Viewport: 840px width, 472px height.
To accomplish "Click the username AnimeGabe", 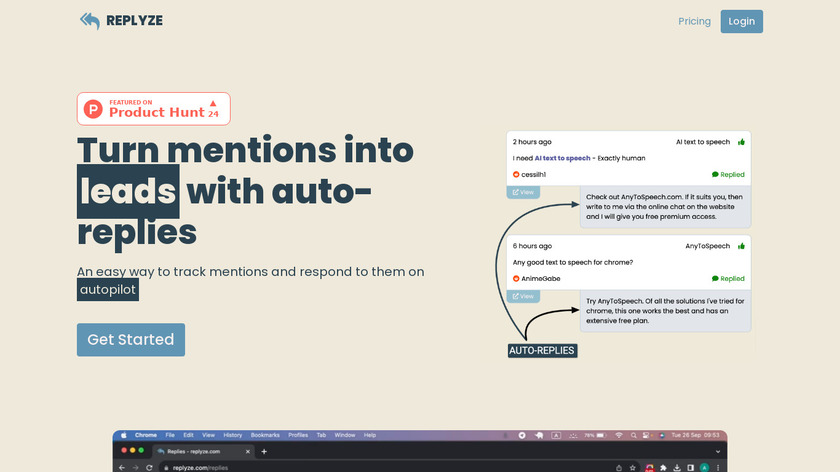I will (541, 279).
